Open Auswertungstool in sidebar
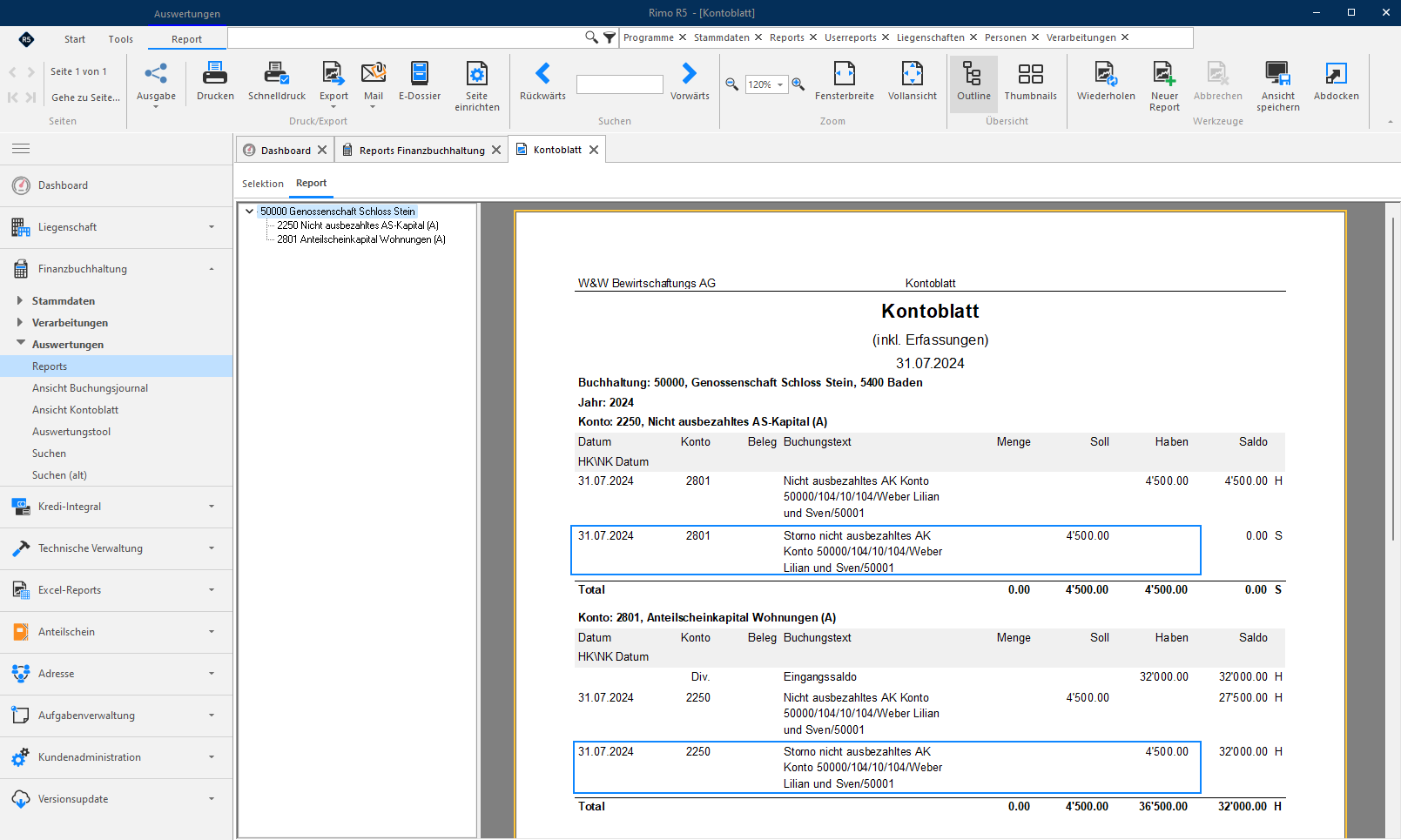The image size is (1401, 840). pyautogui.click(x=71, y=432)
